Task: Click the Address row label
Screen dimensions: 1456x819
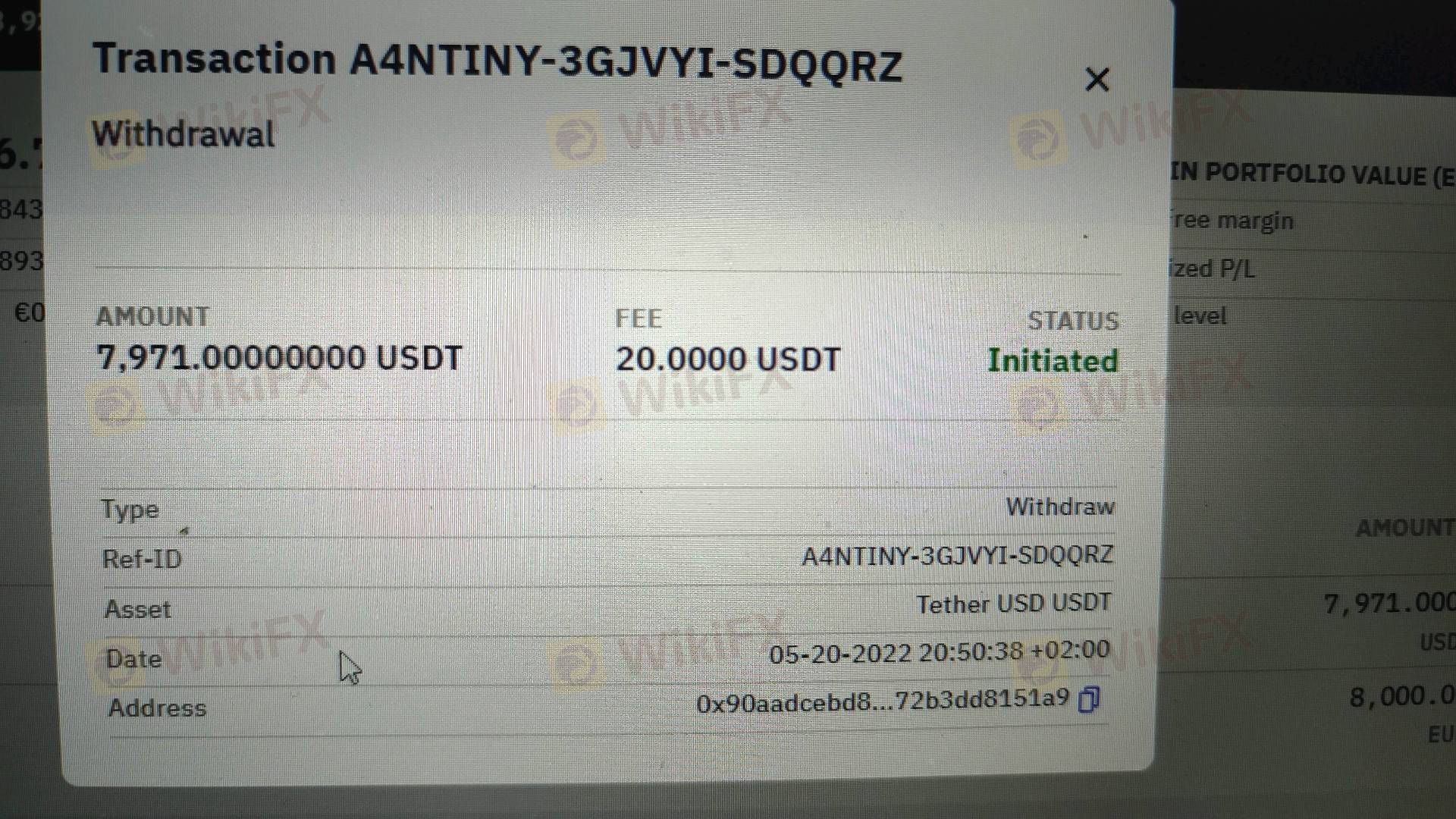Action: (x=157, y=708)
